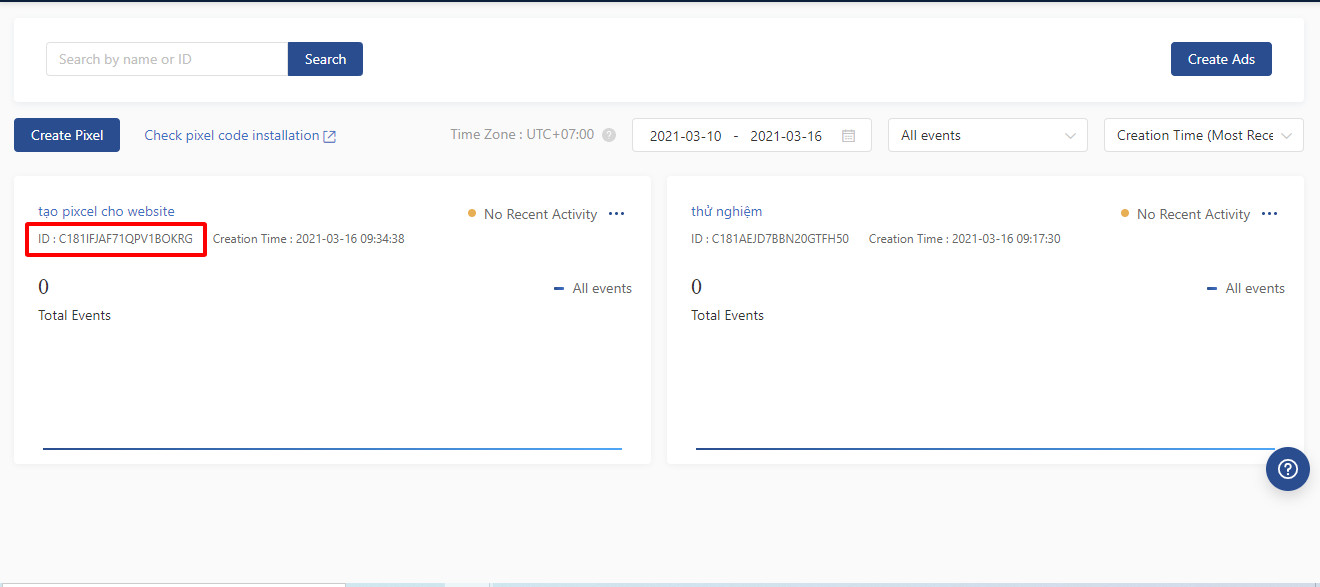Click the Create Ads button
Image resolution: width=1320 pixels, height=587 pixels.
pos(1220,59)
